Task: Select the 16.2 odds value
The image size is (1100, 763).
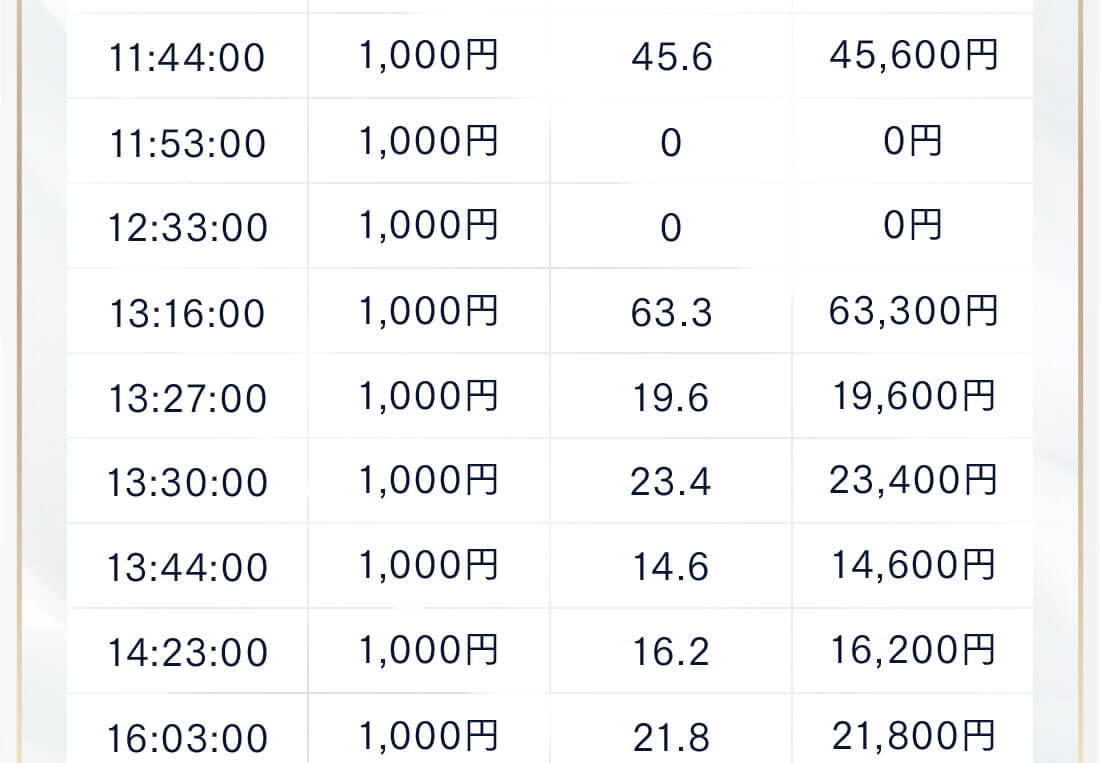Action: (x=671, y=652)
